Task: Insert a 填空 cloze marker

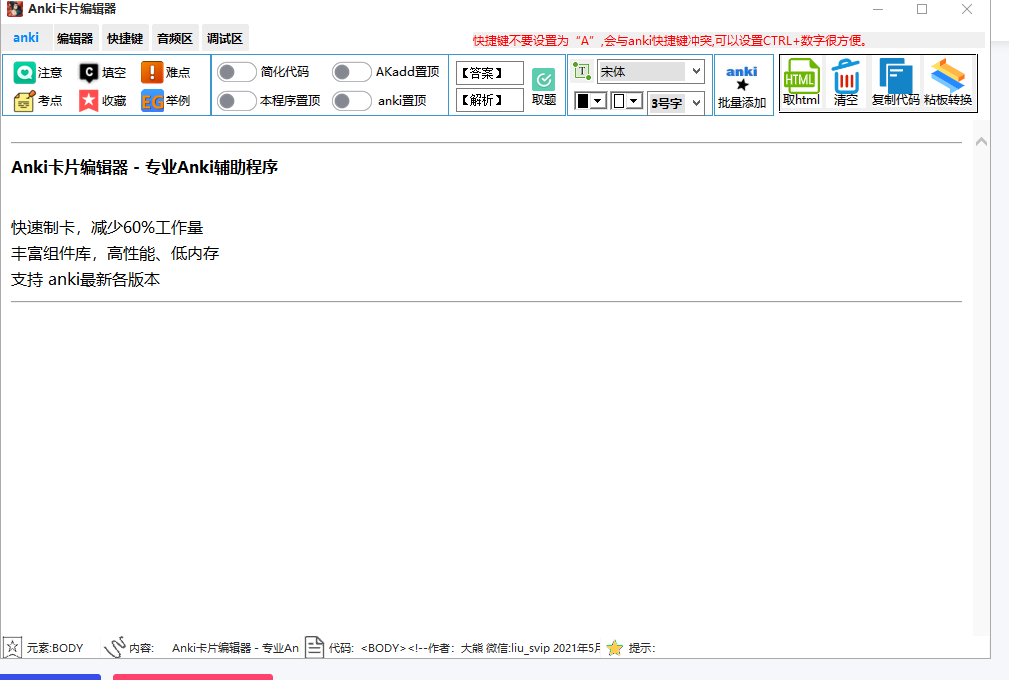Action: tap(102, 73)
